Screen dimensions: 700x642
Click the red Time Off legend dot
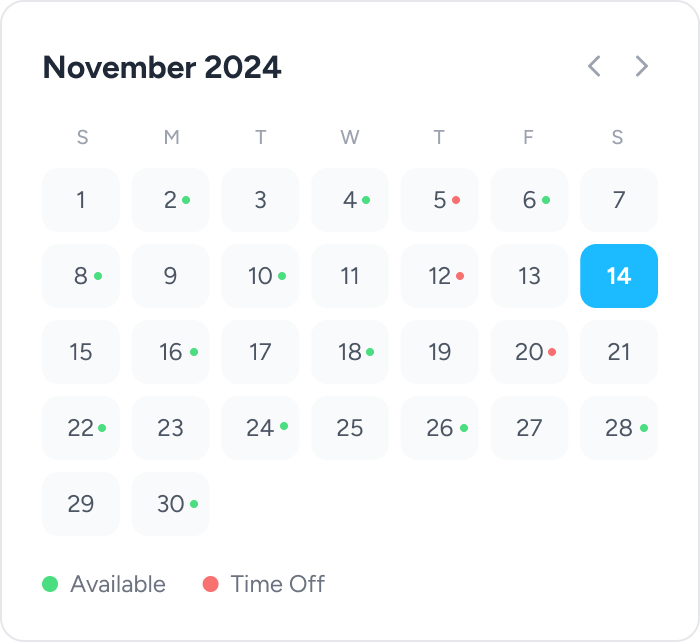[x=210, y=584]
